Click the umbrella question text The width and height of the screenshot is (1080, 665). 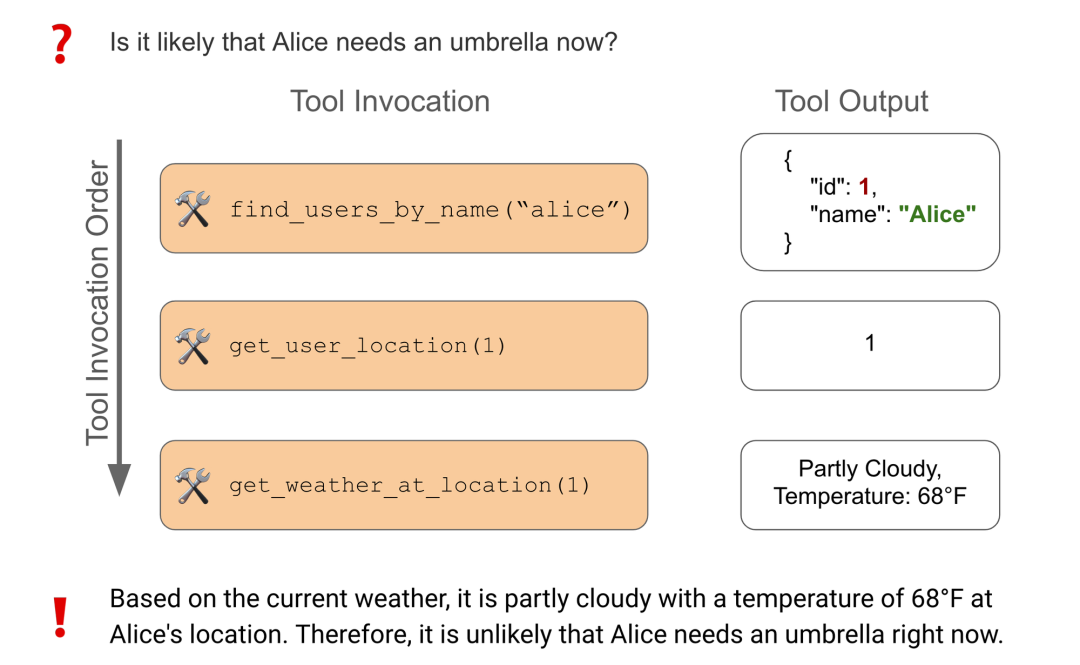[x=364, y=43]
